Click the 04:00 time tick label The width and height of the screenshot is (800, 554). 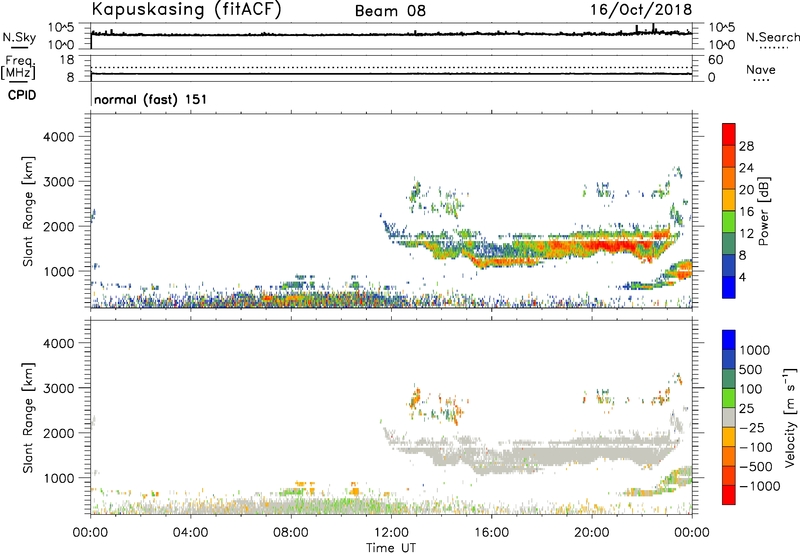pyautogui.click(x=191, y=533)
